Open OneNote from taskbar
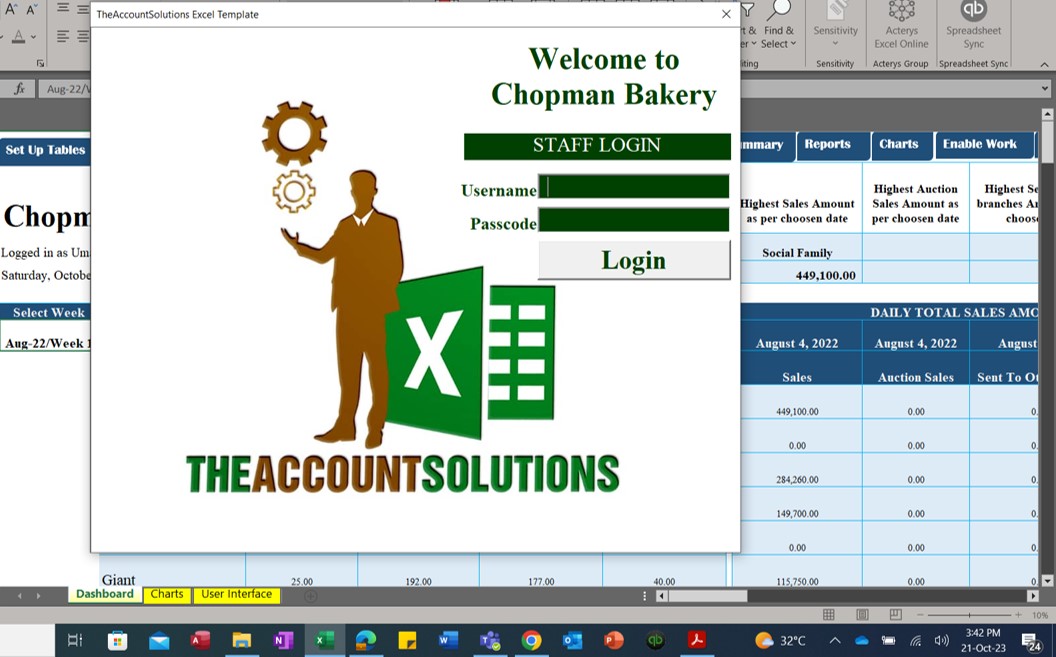Image resolution: width=1056 pixels, height=657 pixels. pyautogui.click(x=283, y=640)
